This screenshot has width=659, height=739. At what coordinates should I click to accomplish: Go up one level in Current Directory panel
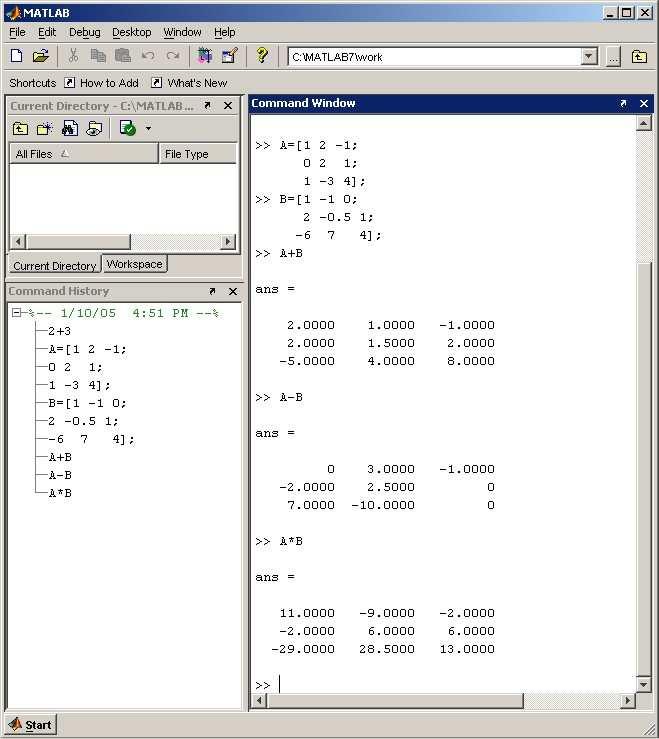coord(20,128)
